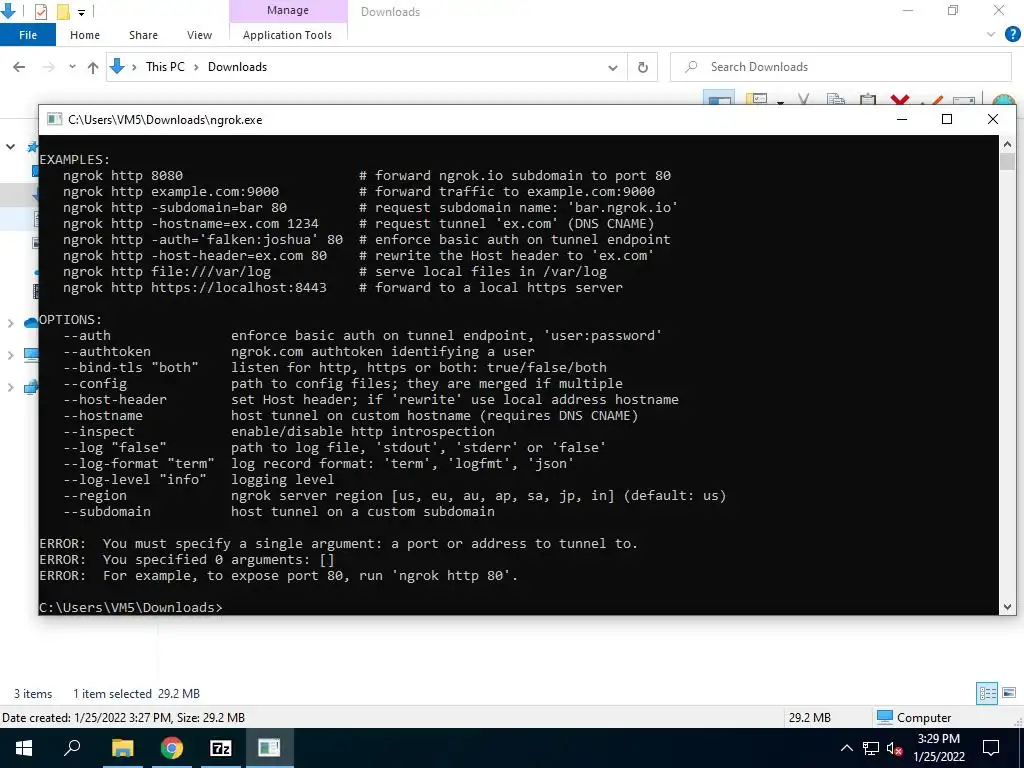Viewport: 1024px width, 768px height.
Task: Open the address bar history dropdown
Action: point(613,67)
